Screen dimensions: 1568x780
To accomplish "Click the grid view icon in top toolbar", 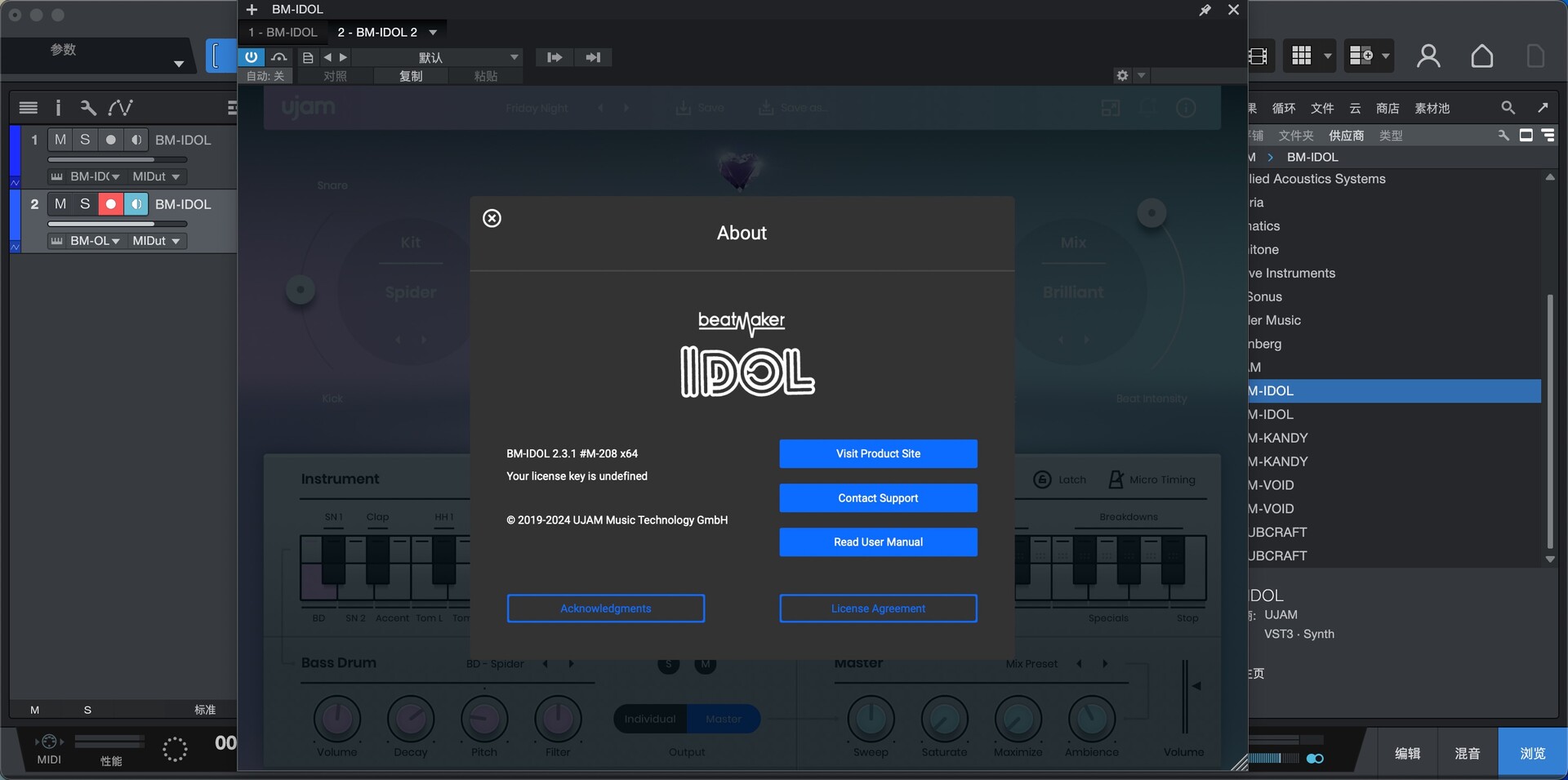I will click(1301, 56).
